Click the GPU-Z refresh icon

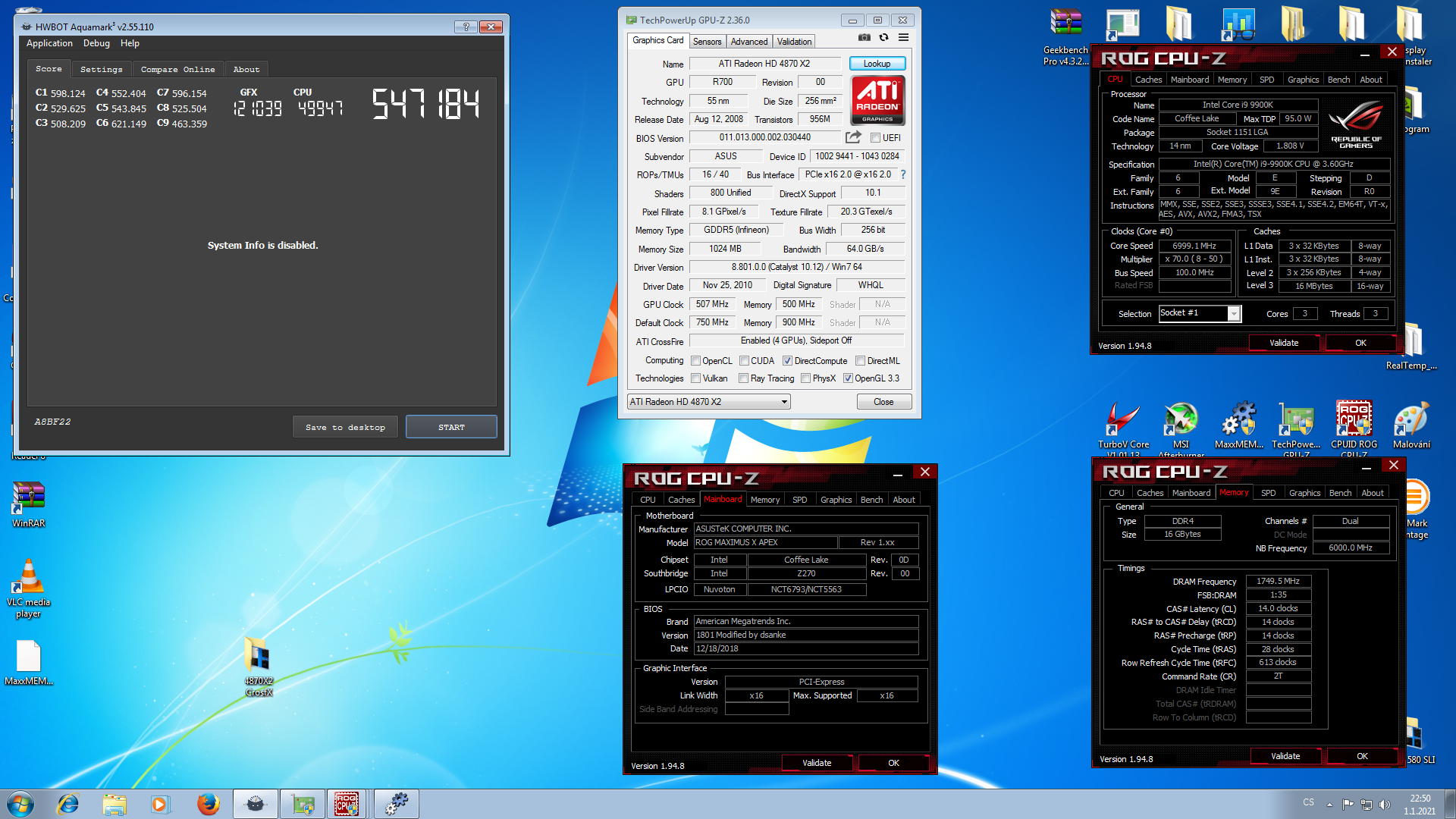click(883, 37)
